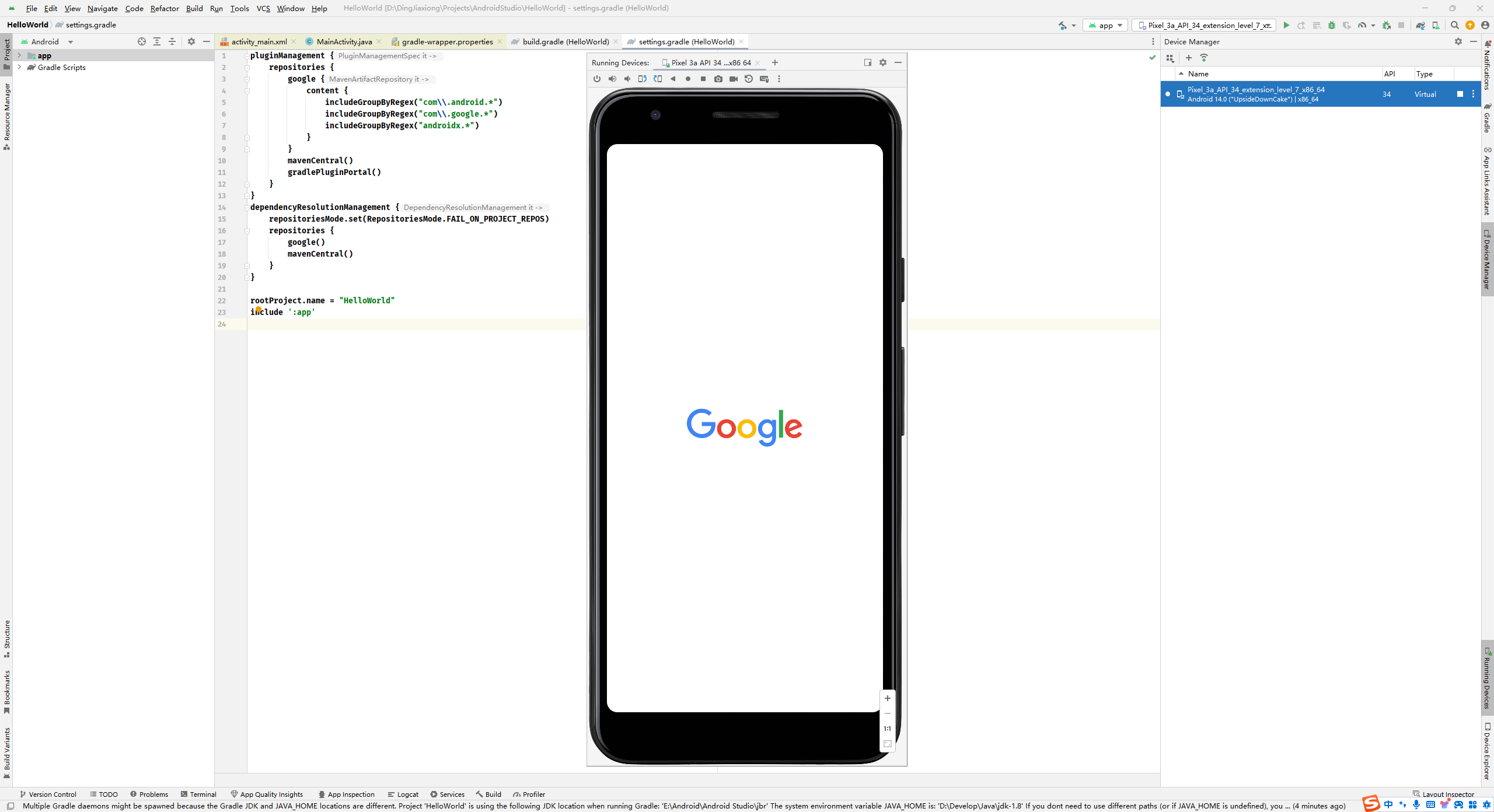Switch to gradle-wrapper.properties tab
1494x812 pixels.
[447, 41]
